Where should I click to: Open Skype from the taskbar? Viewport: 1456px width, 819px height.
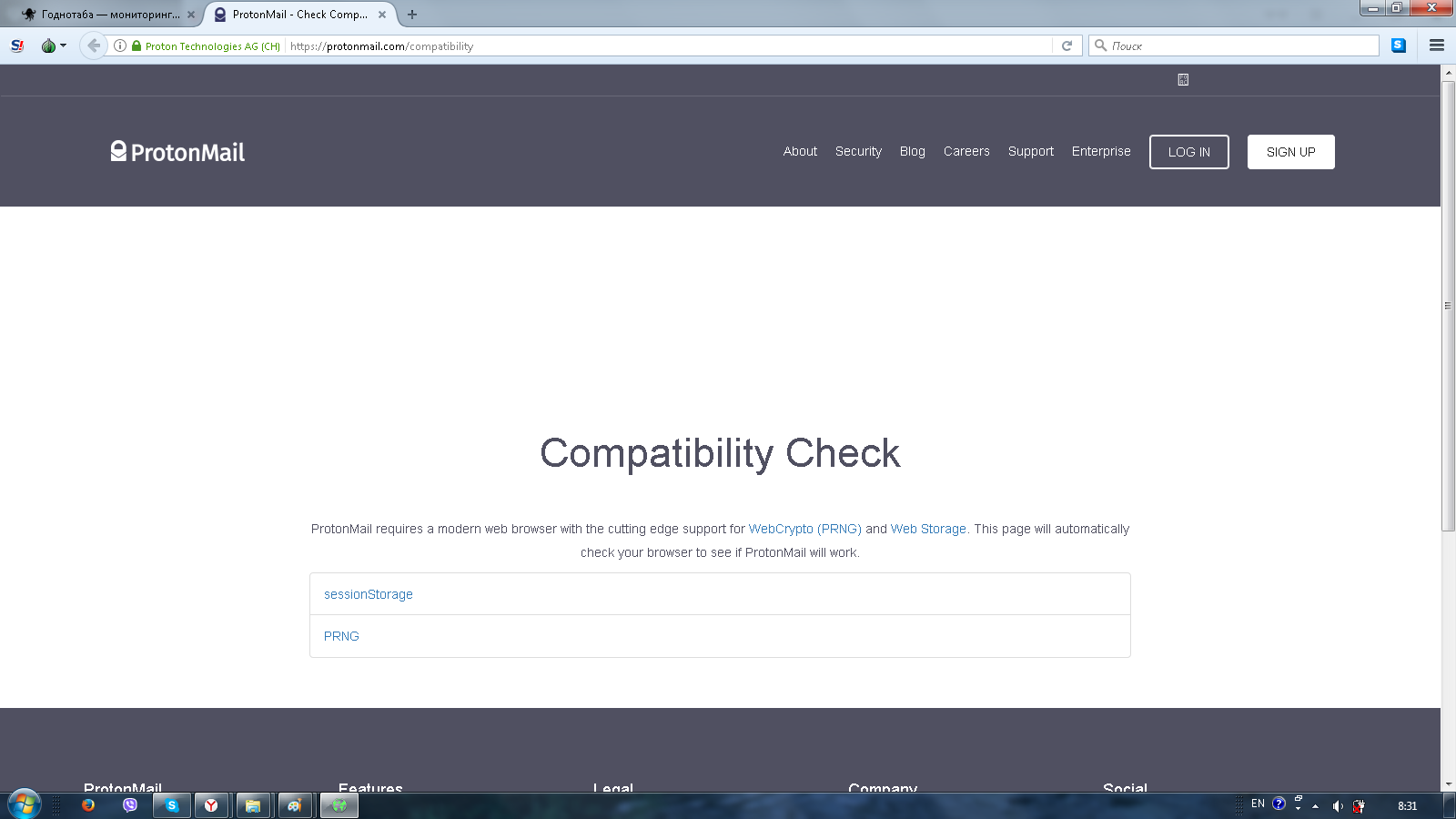[171, 805]
